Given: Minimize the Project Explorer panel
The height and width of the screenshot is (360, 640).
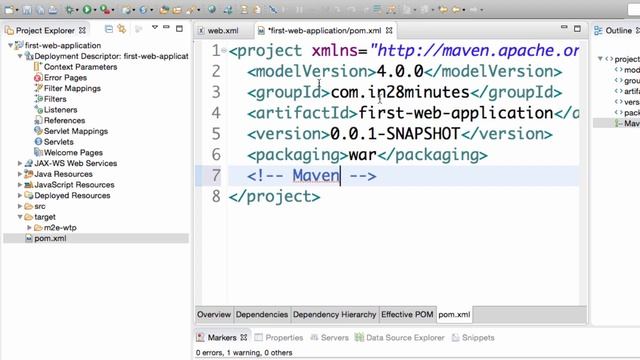Looking at the screenshot, I should coord(166,27).
